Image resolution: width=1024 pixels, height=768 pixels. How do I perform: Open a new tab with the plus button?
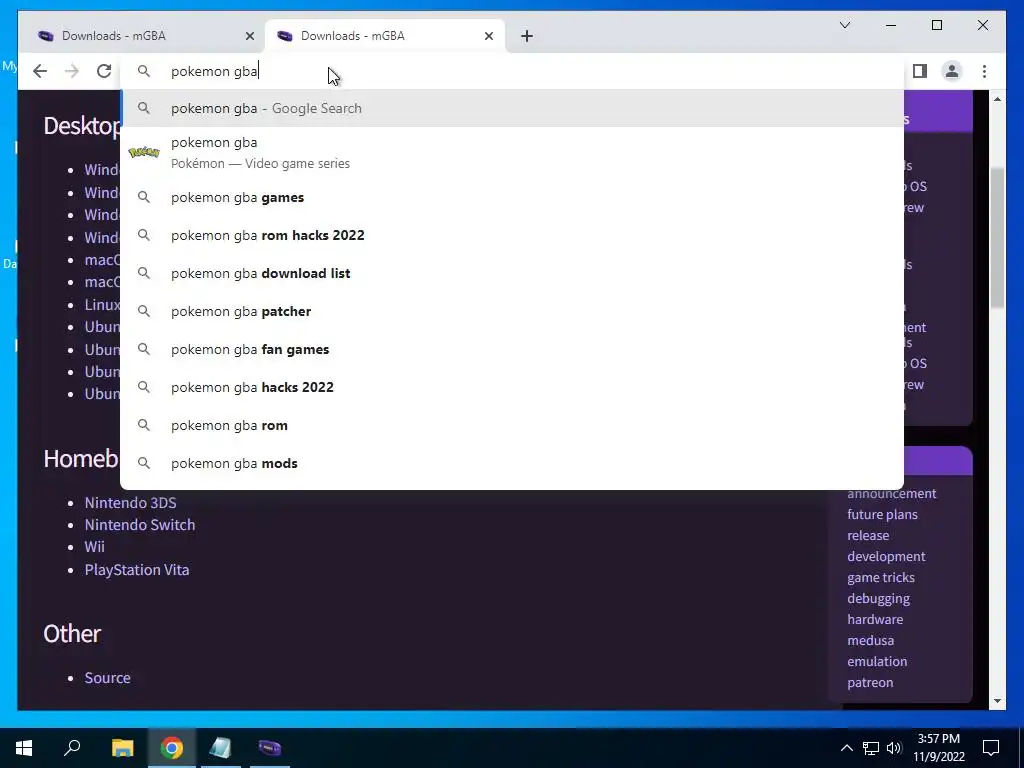click(x=527, y=37)
